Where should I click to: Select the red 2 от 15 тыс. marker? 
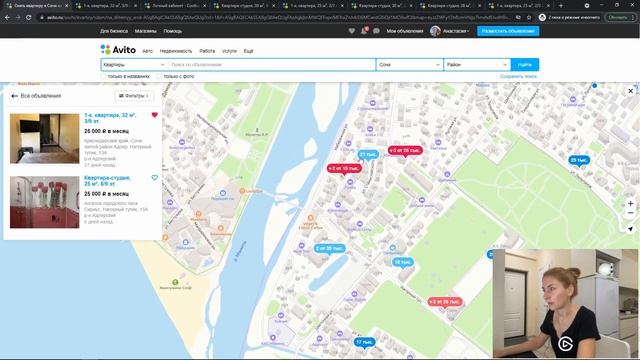(x=344, y=169)
